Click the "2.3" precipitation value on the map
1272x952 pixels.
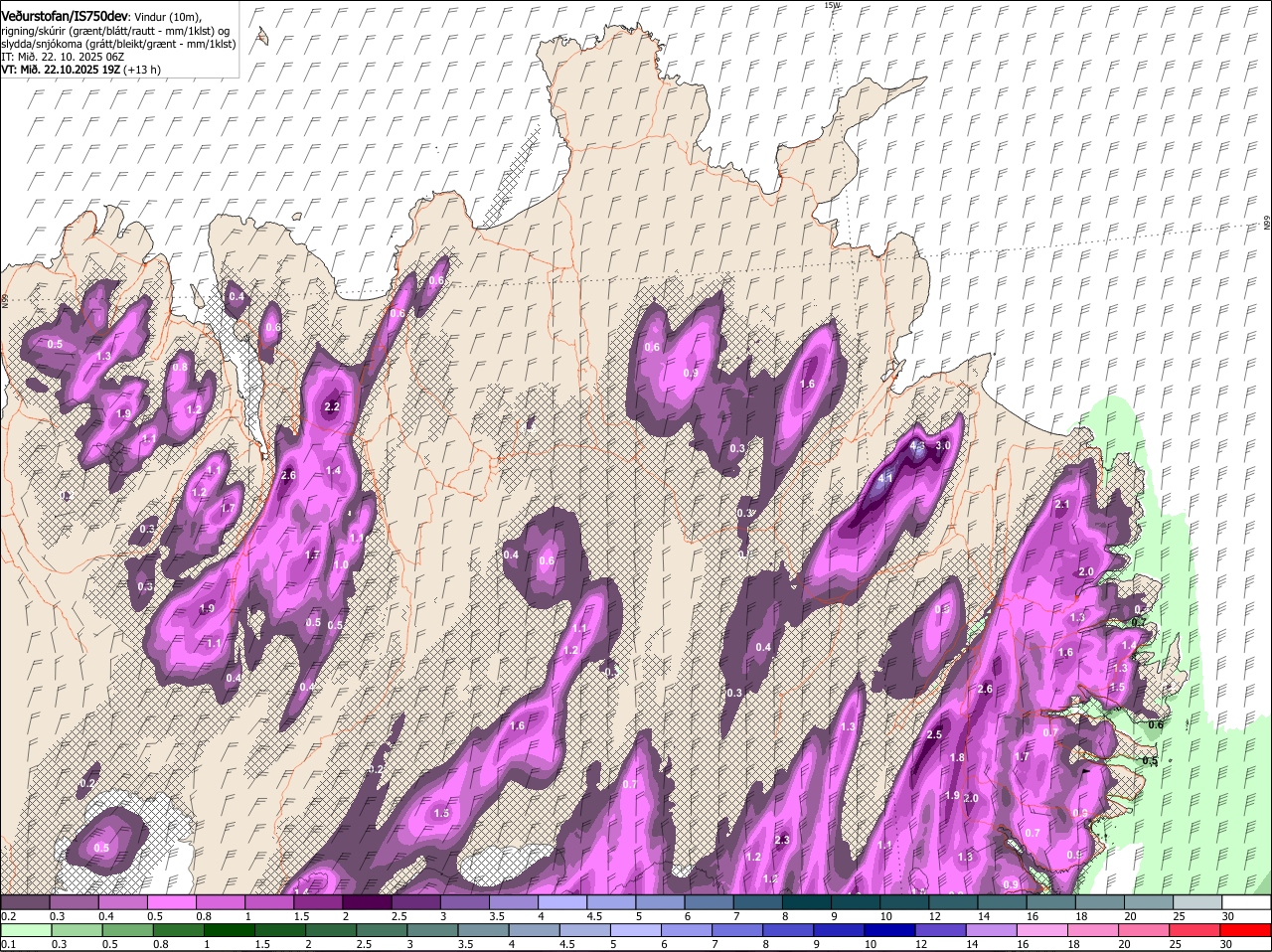[782, 841]
